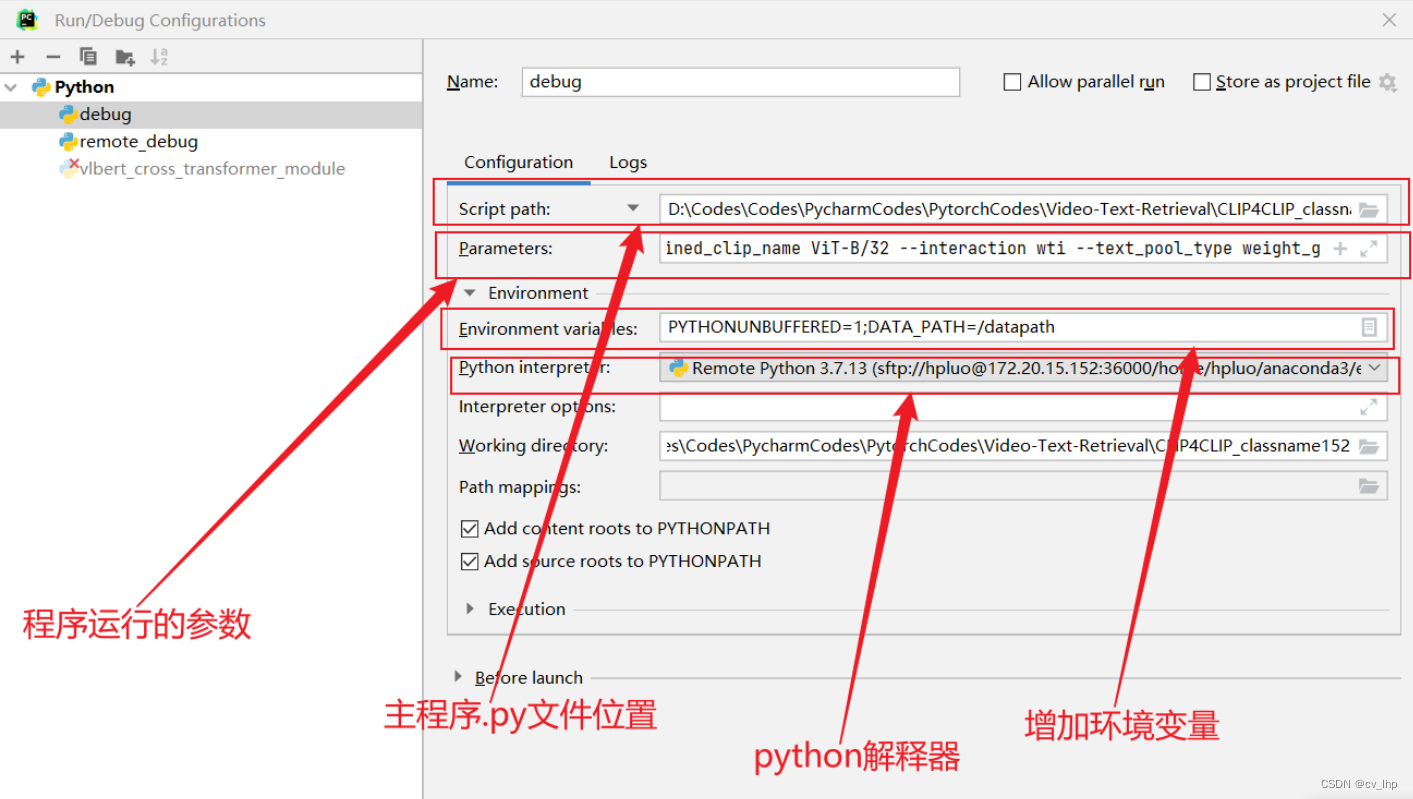Edit environment variables list icon
The image size is (1413, 799).
(1369, 327)
